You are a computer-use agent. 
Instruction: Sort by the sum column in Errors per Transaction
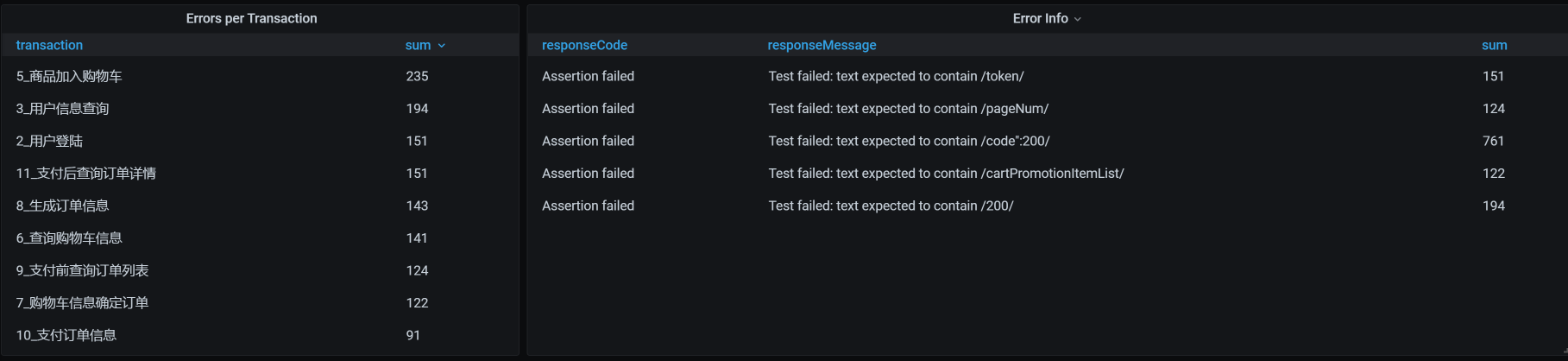419,45
